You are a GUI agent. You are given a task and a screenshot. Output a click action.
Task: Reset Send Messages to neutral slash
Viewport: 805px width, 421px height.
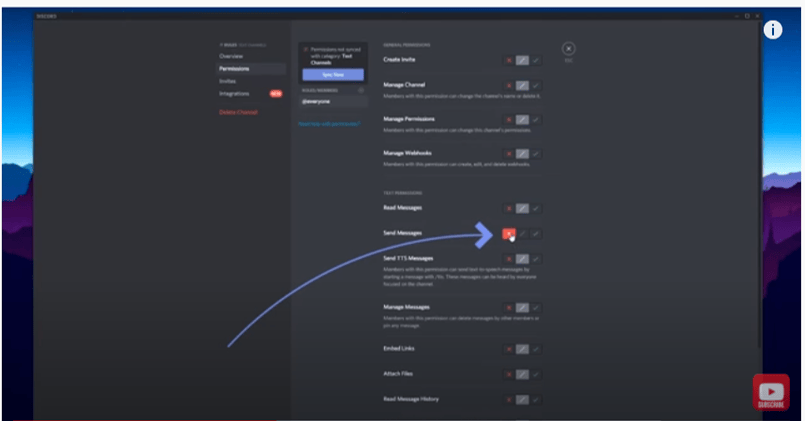coord(522,234)
